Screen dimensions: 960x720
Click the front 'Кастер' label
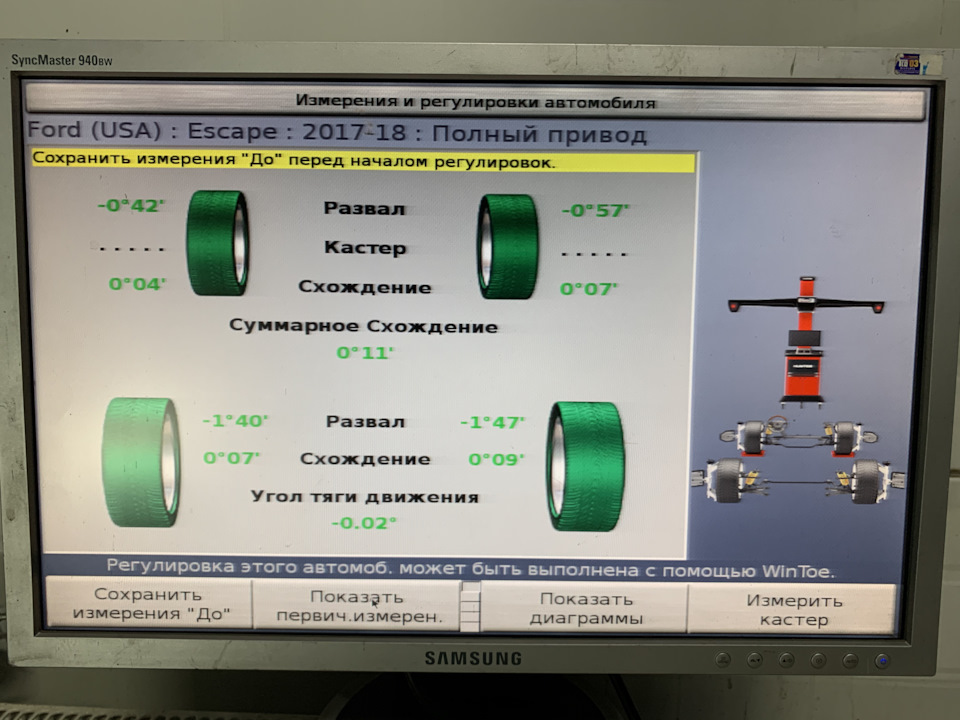pyautogui.click(x=365, y=248)
